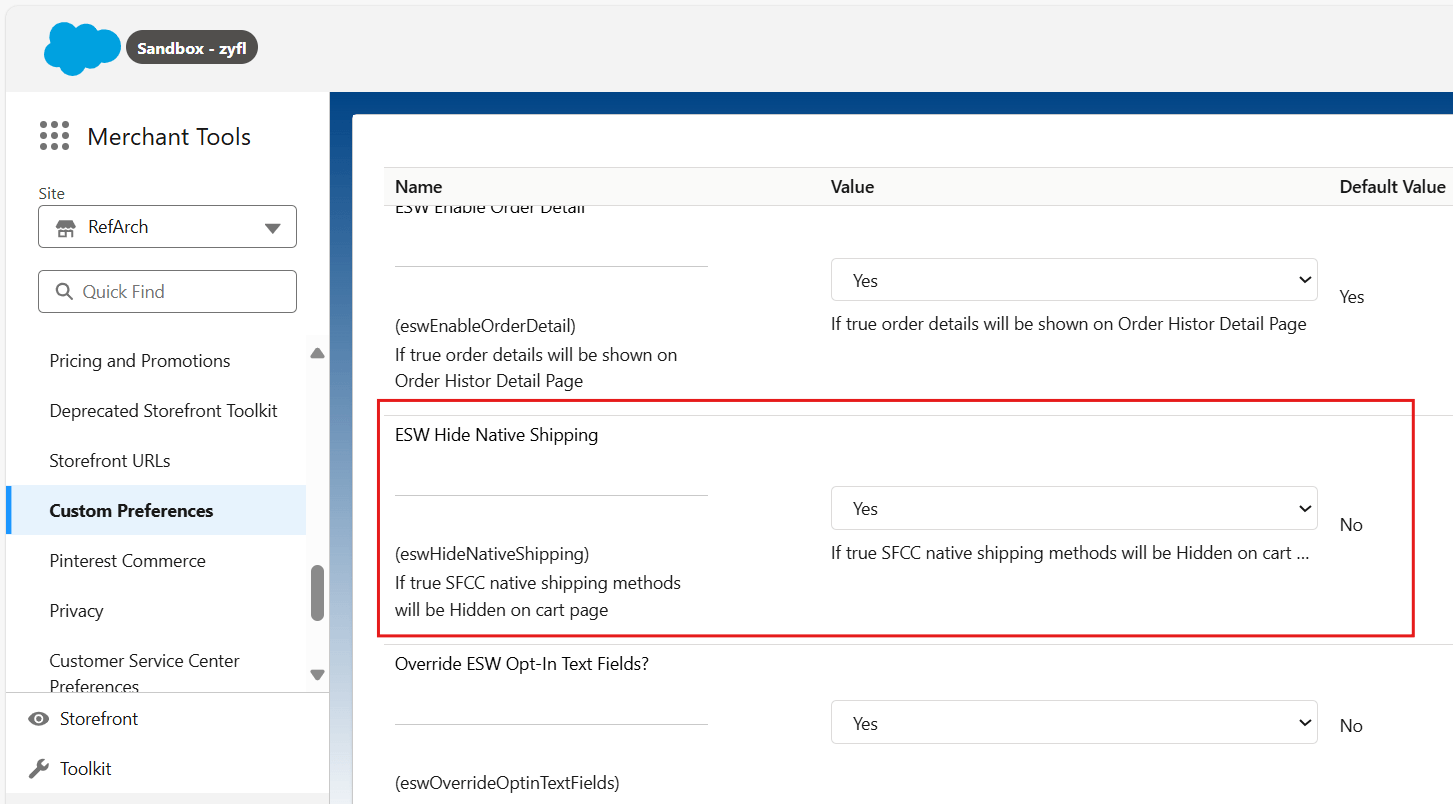Click the ESW Hide Native Shipping label
The height and width of the screenshot is (804, 1453).
(x=496, y=435)
